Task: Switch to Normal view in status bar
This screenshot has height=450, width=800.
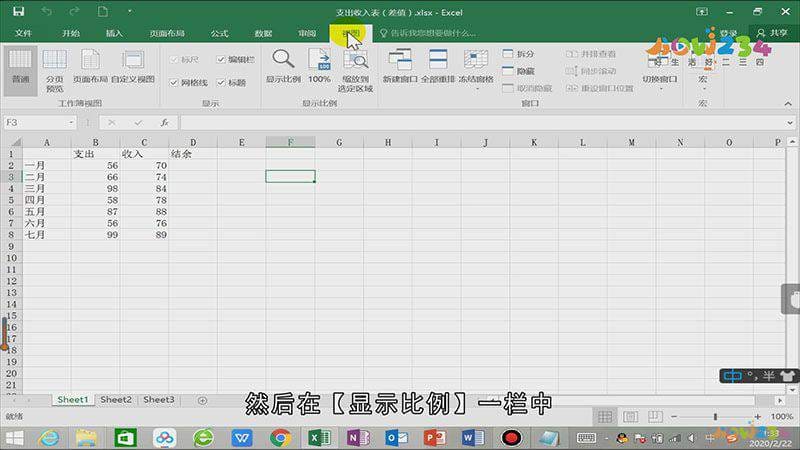Action: [x=605, y=417]
